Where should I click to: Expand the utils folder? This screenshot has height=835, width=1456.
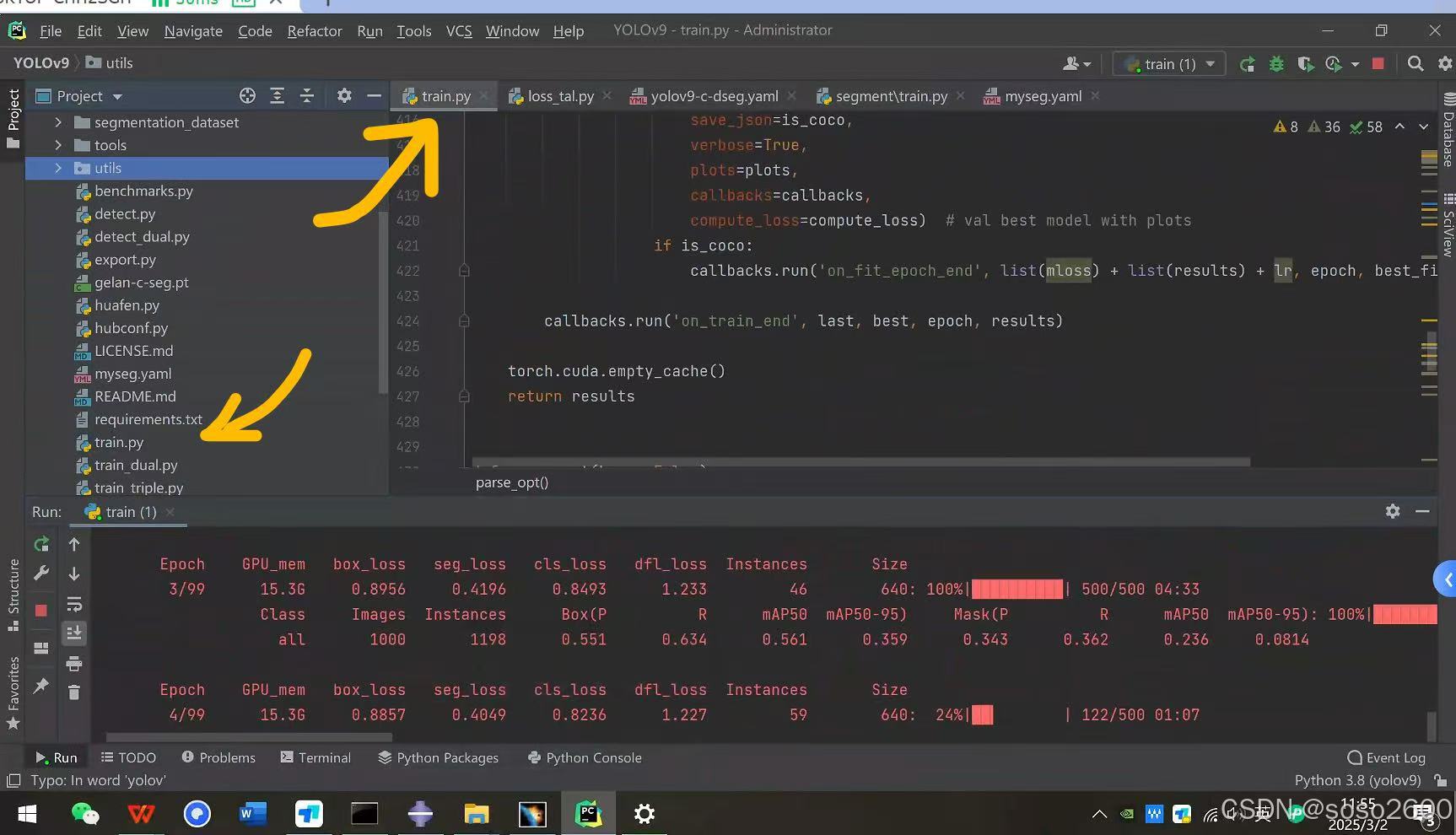click(58, 168)
